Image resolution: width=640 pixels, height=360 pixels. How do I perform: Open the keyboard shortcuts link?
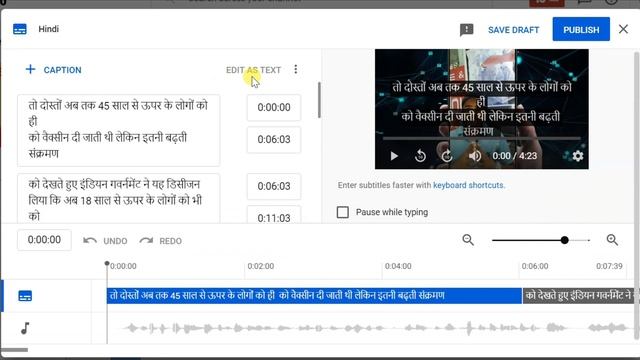469,185
